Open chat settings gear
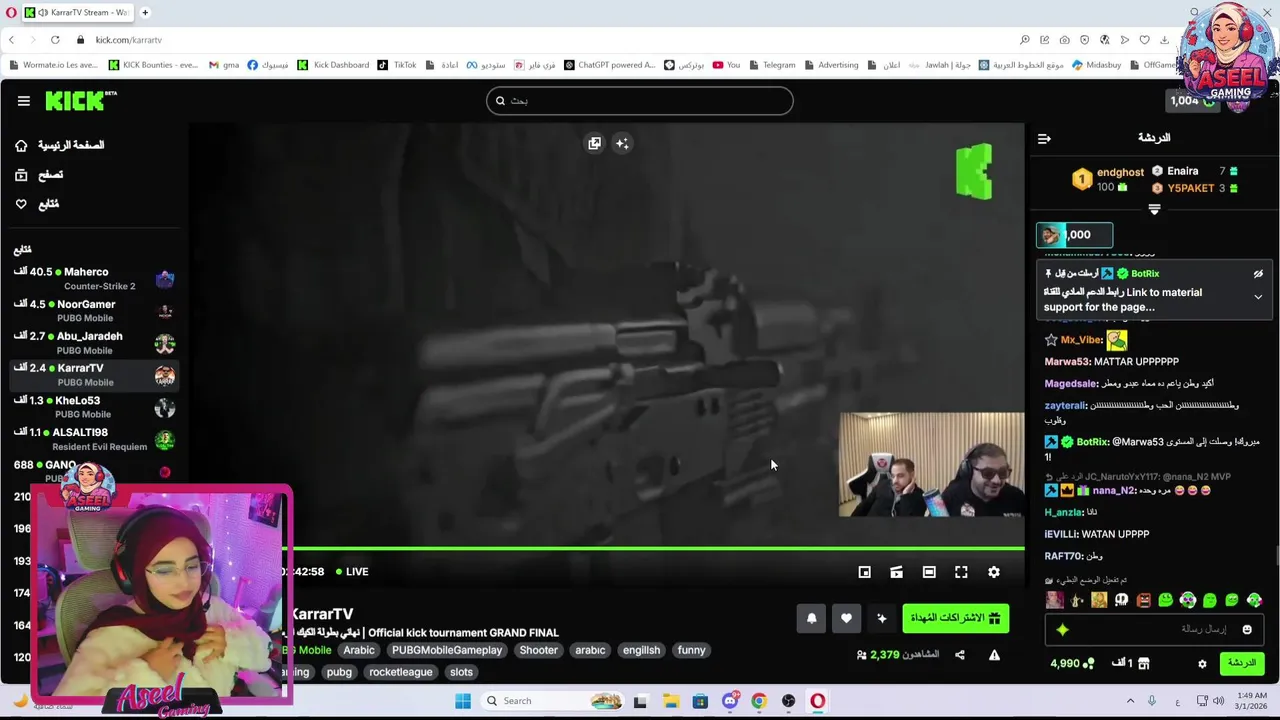The image size is (1280, 720). (x=1203, y=663)
